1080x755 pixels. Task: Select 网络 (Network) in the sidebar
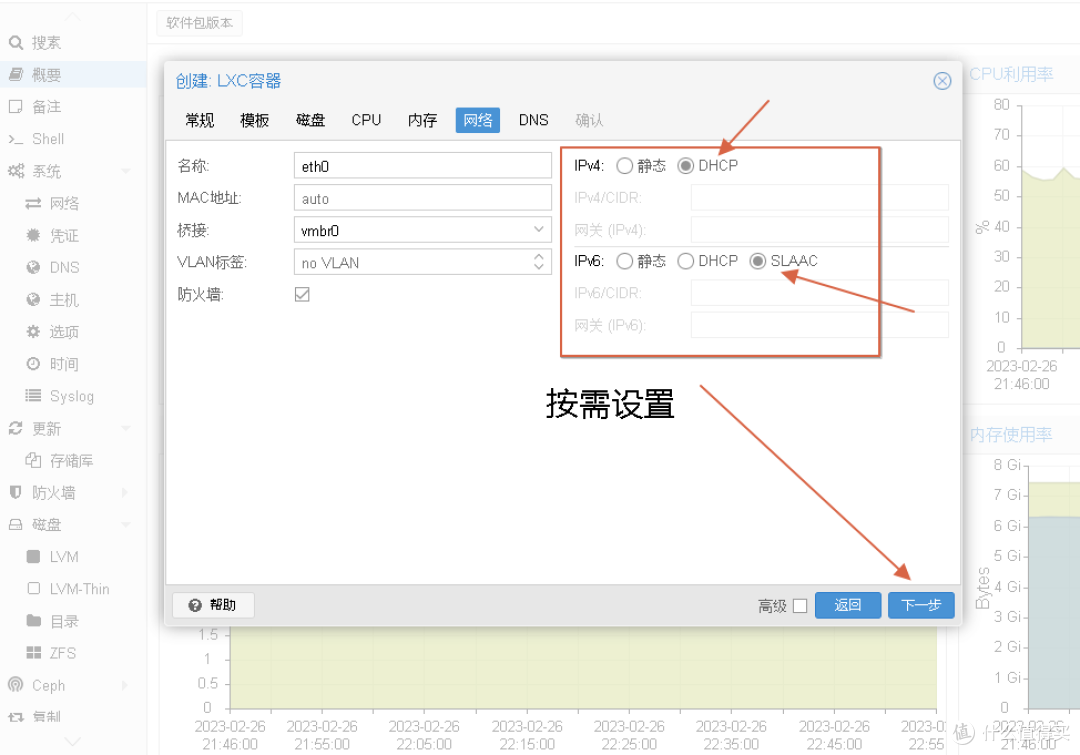click(x=60, y=203)
